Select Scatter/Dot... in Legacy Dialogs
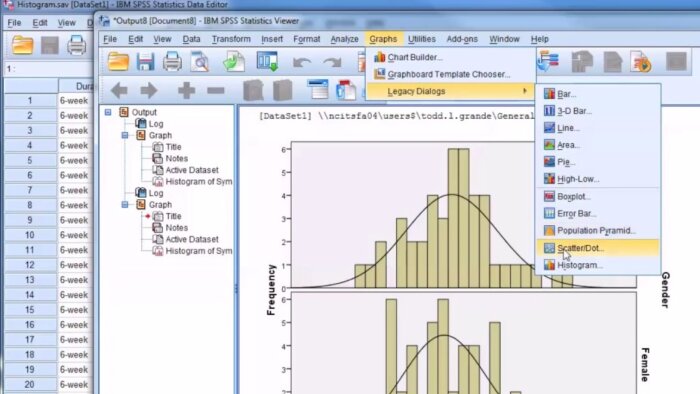This screenshot has height=394, width=700. point(598,248)
